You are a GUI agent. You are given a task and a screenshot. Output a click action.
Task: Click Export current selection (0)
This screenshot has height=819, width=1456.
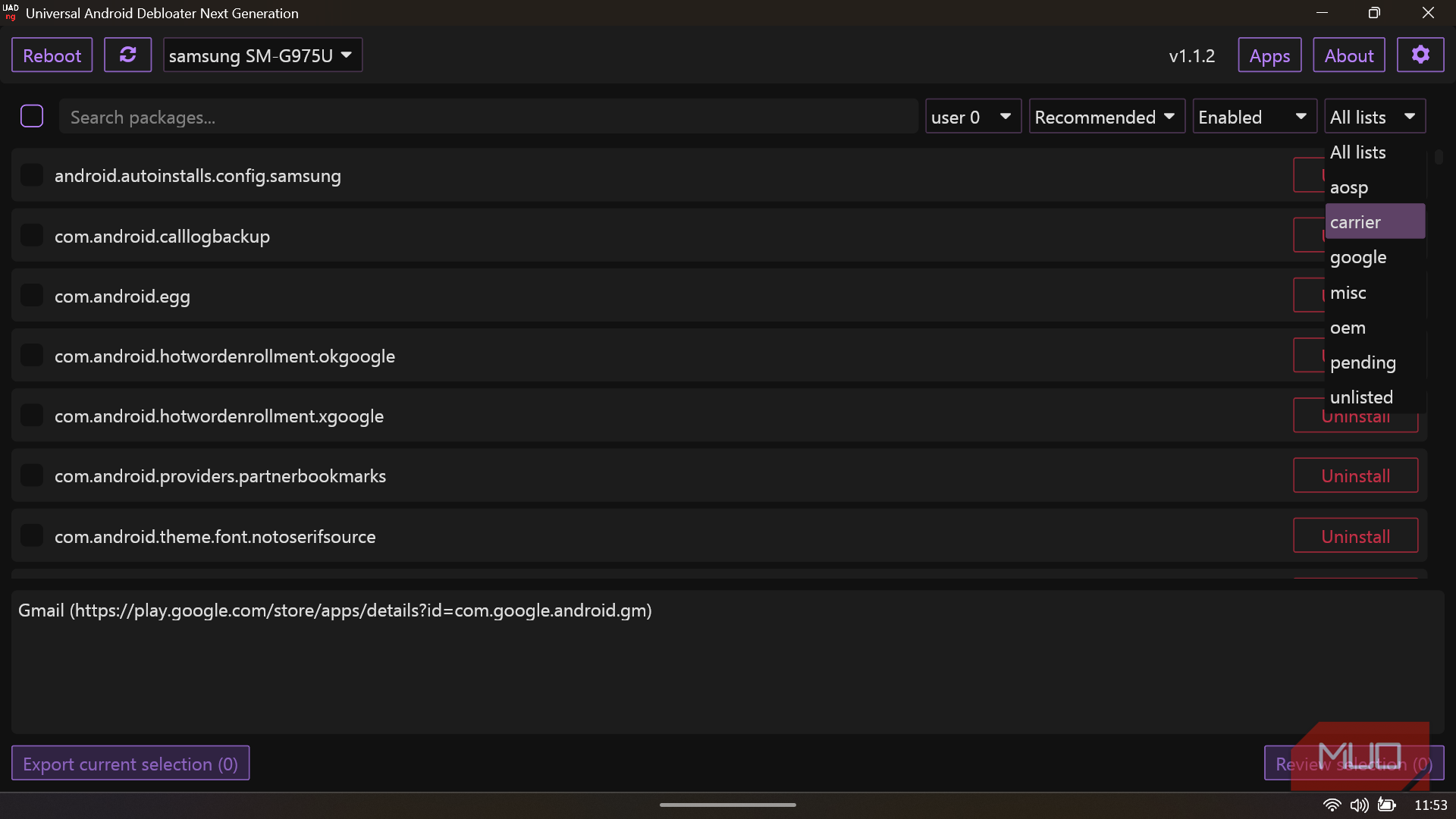click(x=130, y=763)
